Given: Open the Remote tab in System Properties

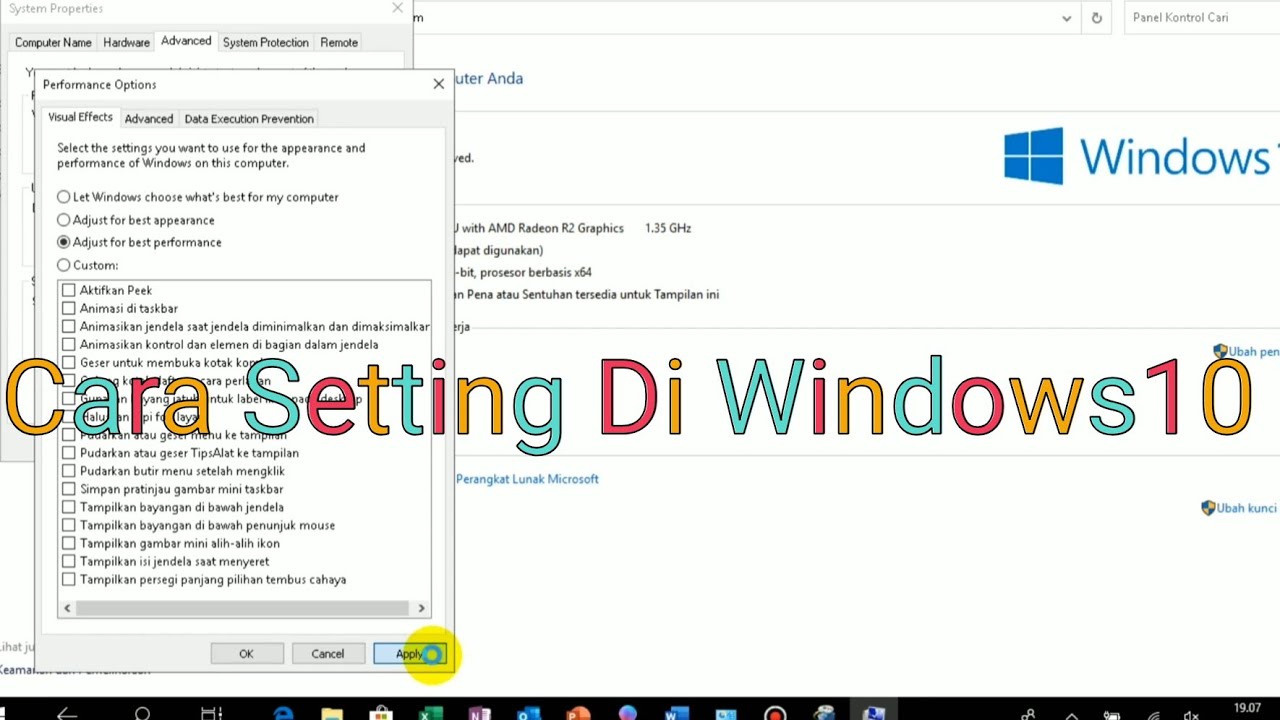Looking at the screenshot, I should (x=339, y=42).
